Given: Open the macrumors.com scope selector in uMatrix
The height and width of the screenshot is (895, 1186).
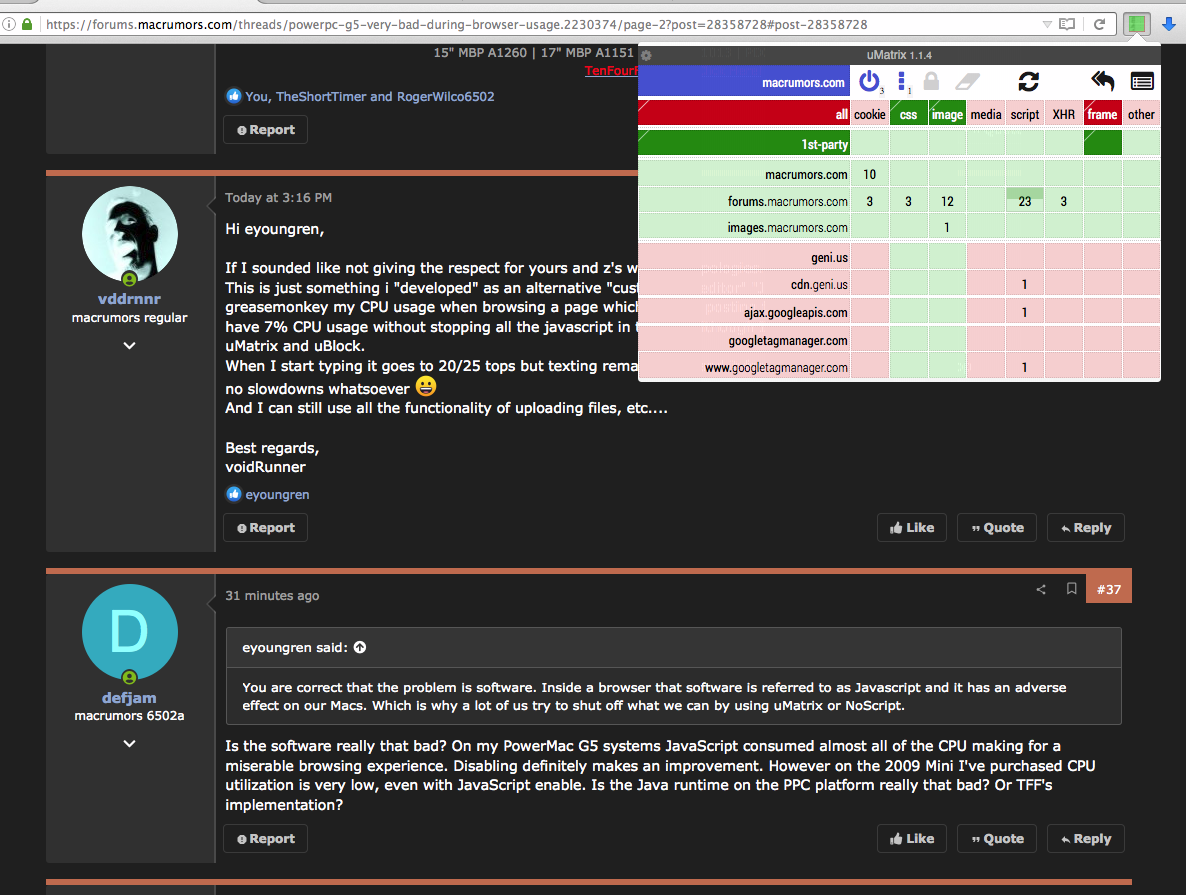Looking at the screenshot, I should (x=744, y=82).
